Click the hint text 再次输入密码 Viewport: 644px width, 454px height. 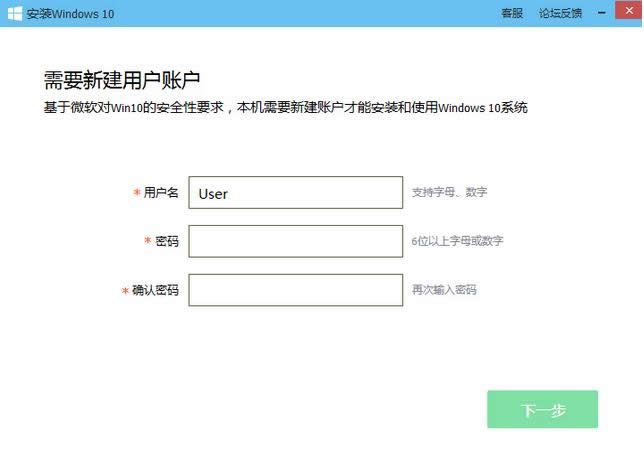(444, 290)
